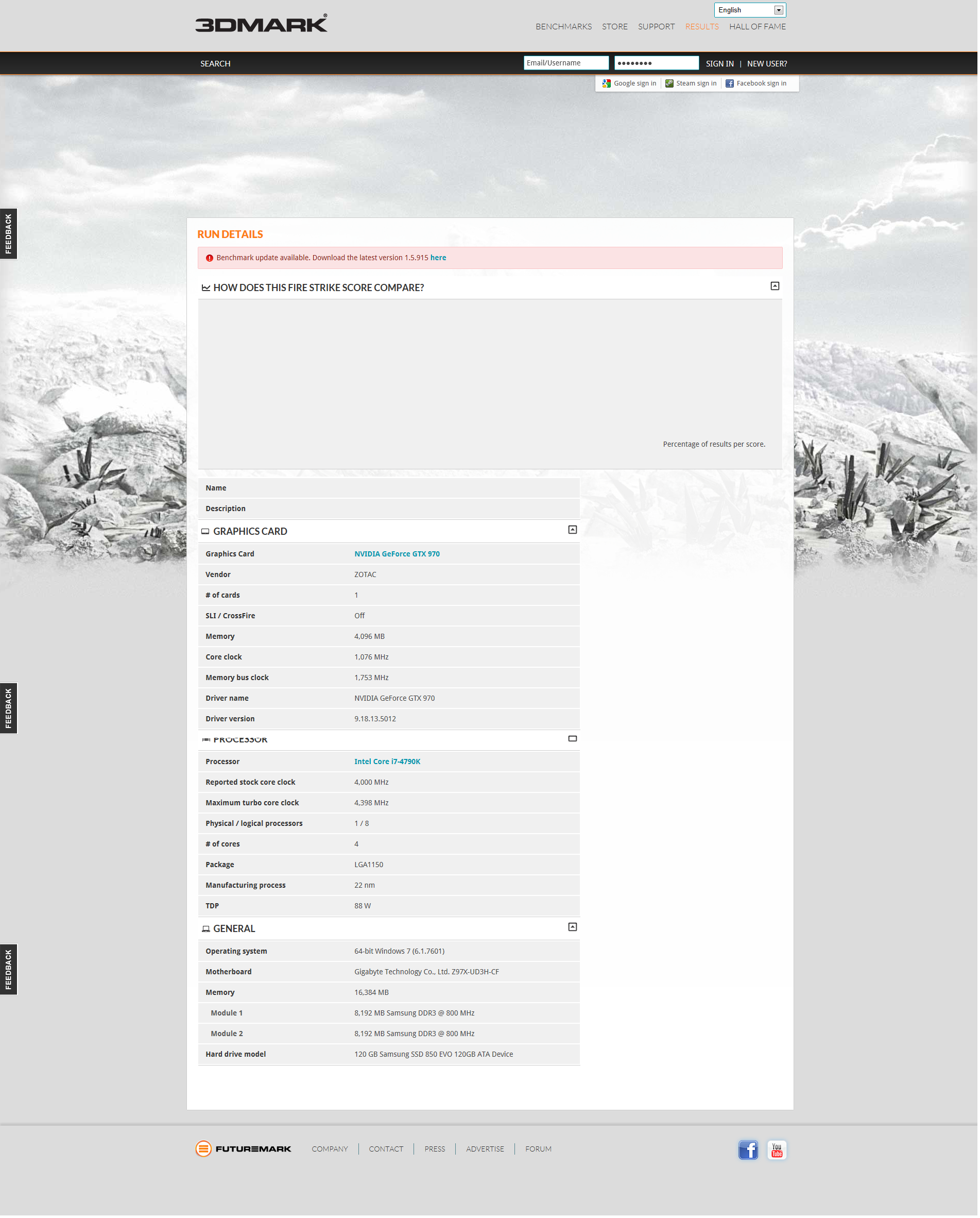Open the NVIDIA GeForce GTX 970 link

(397, 554)
